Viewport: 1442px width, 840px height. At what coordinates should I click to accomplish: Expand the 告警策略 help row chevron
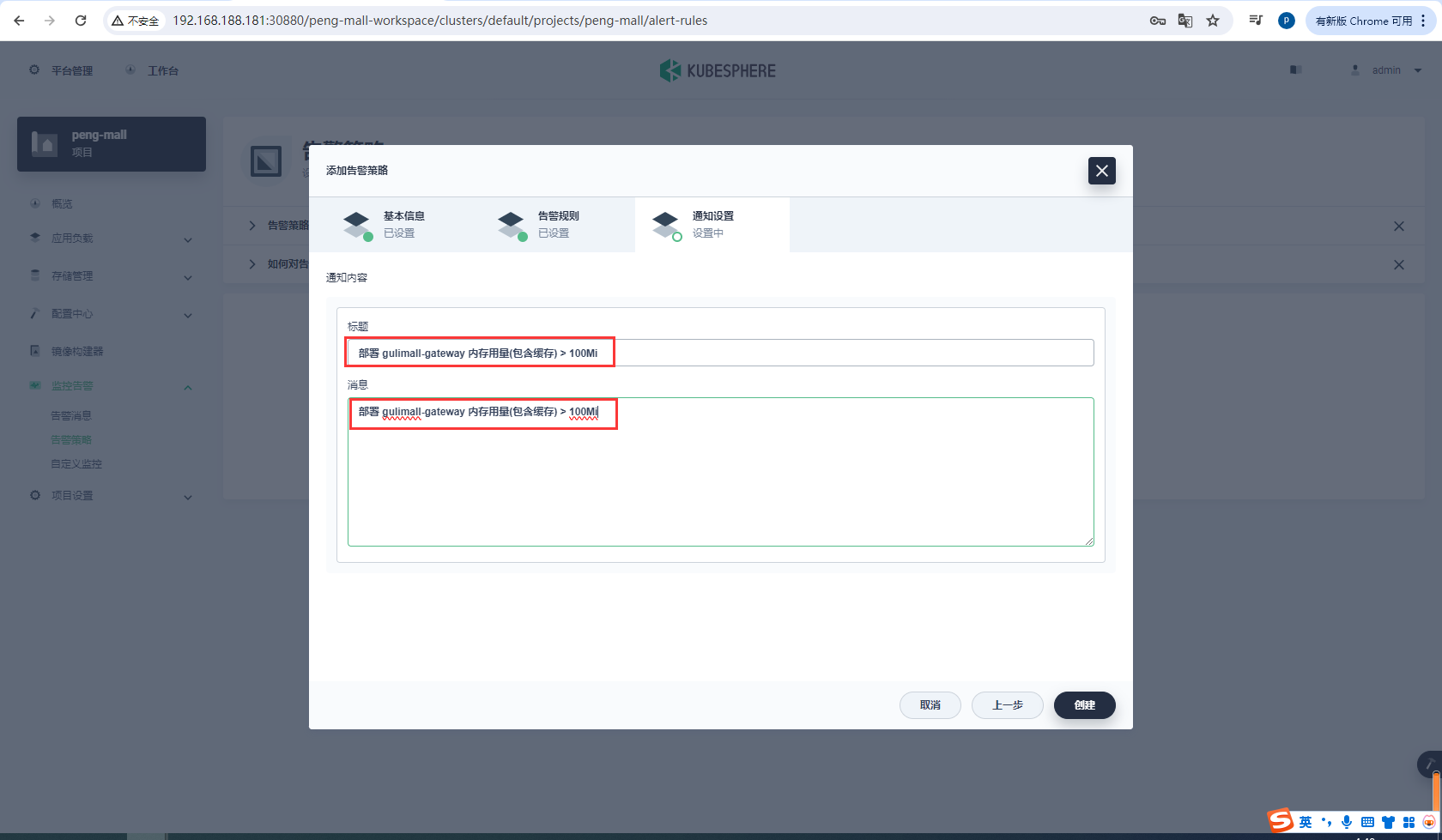click(x=252, y=226)
